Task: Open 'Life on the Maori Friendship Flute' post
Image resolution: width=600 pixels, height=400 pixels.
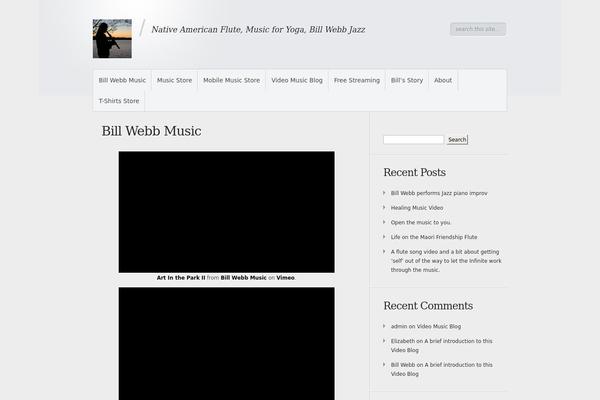Action: click(x=434, y=237)
